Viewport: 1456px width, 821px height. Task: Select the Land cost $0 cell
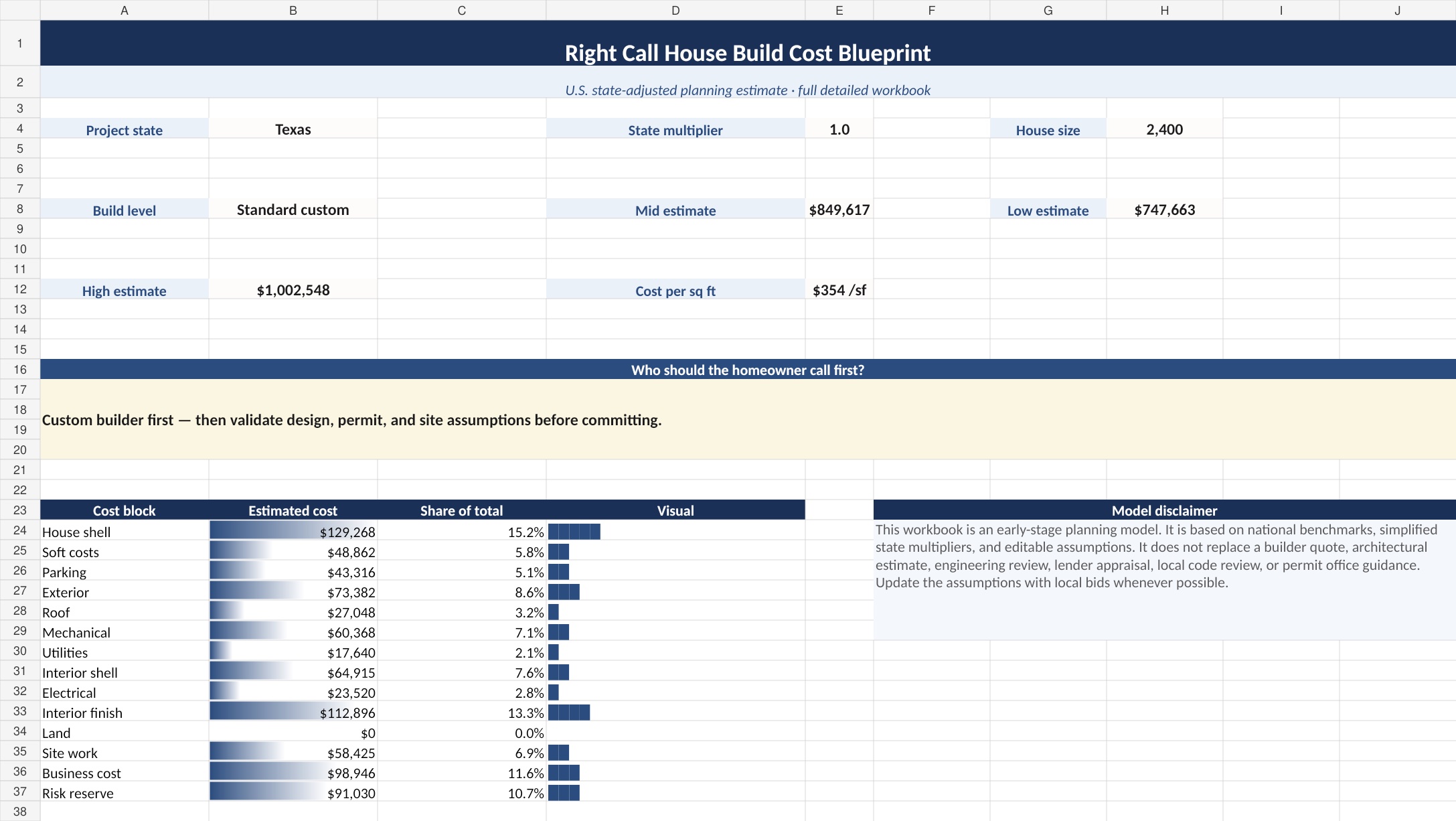point(293,732)
